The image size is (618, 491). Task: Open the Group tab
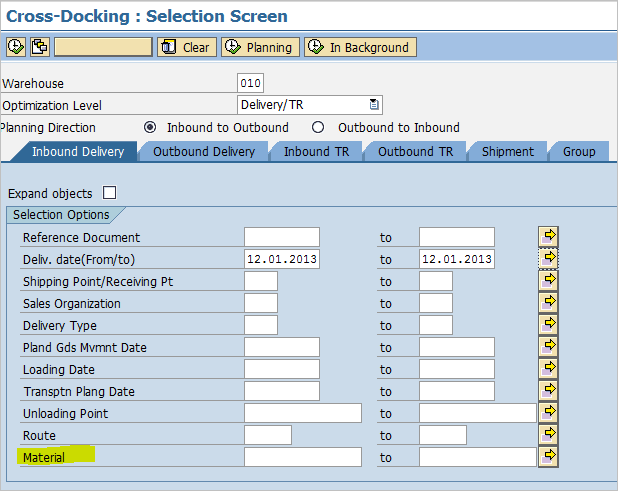click(x=579, y=152)
